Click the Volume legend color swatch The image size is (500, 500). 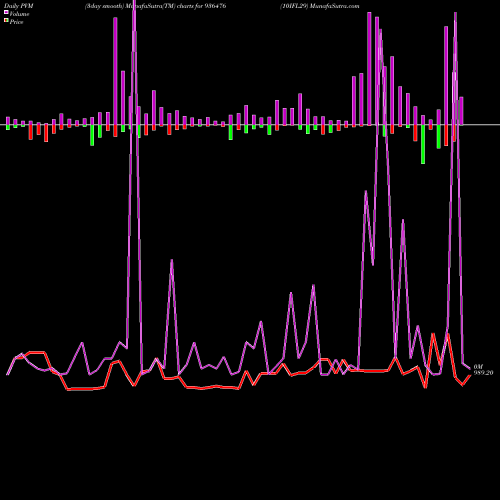point(6,12)
